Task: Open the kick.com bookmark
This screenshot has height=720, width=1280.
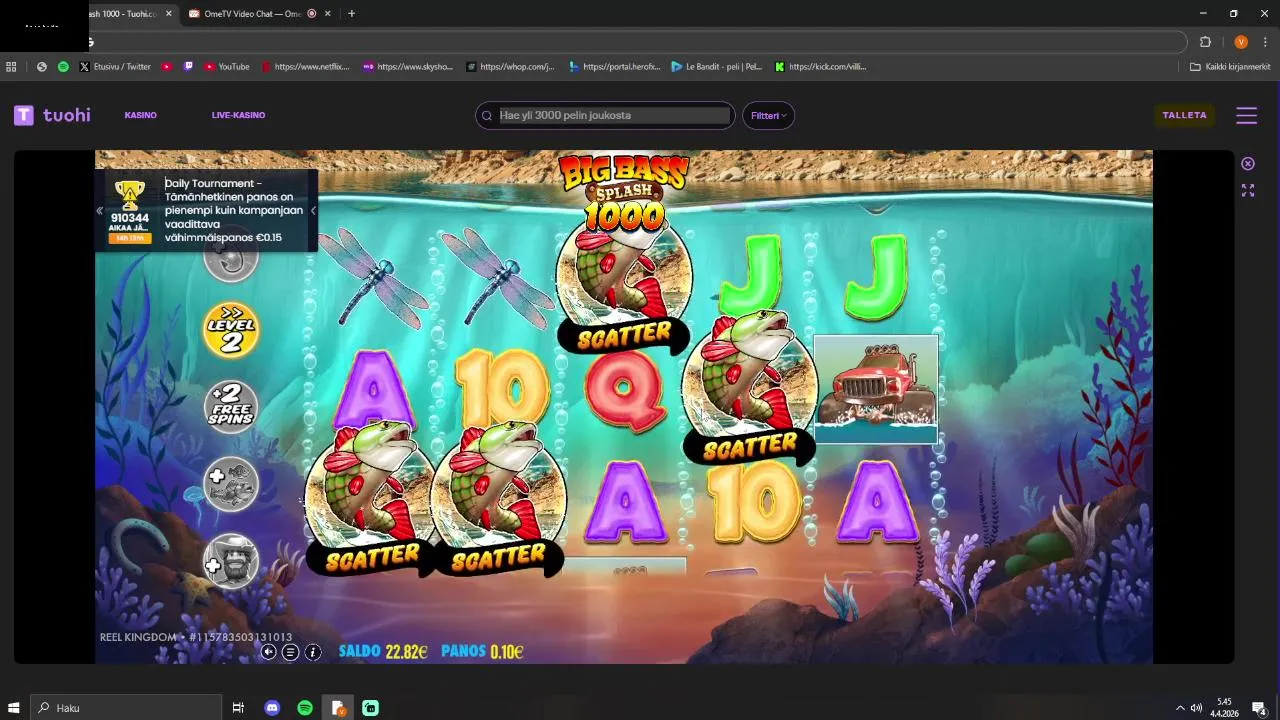Action: (821, 67)
